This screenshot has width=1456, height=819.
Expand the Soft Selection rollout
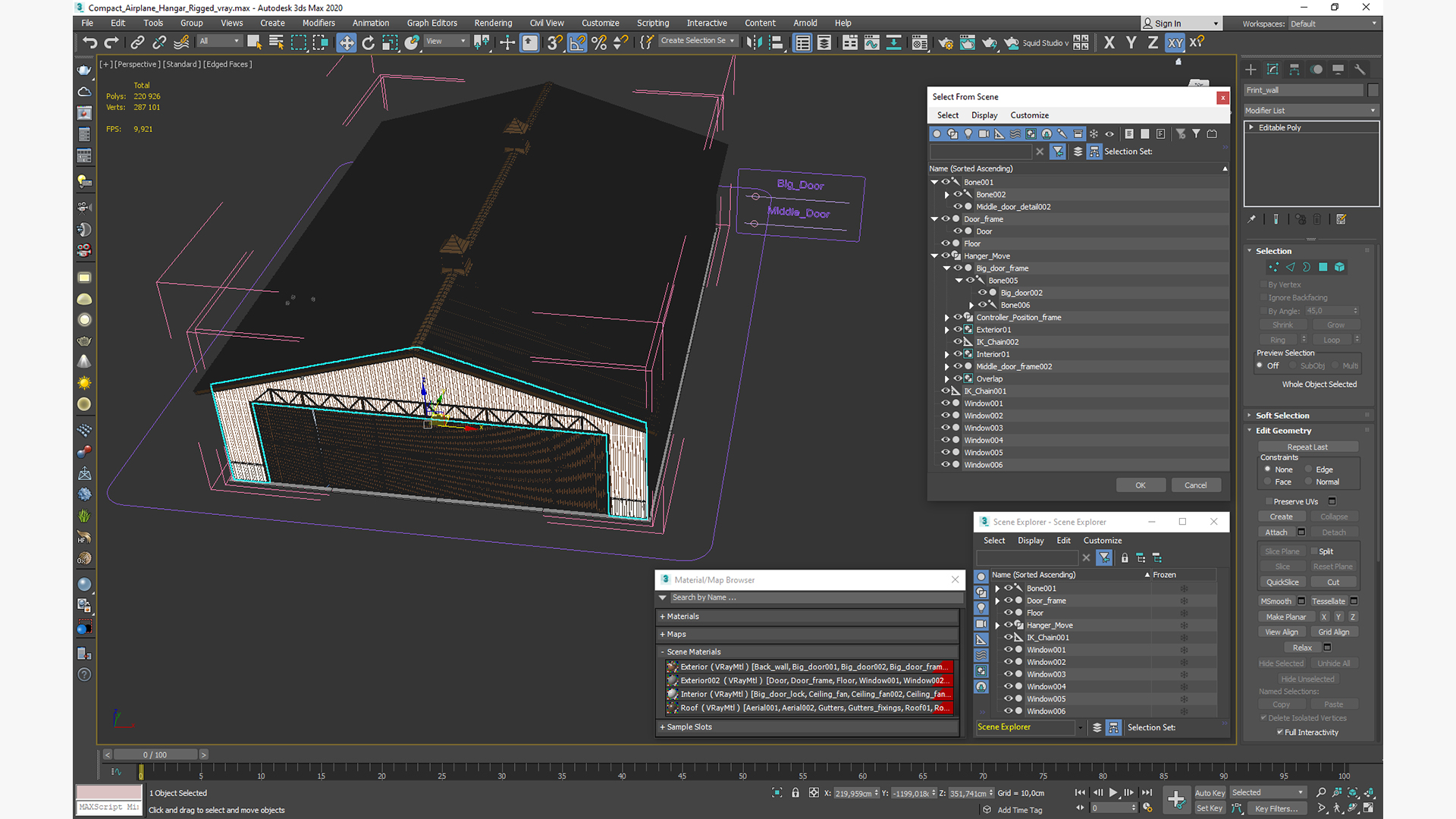point(1282,416)
